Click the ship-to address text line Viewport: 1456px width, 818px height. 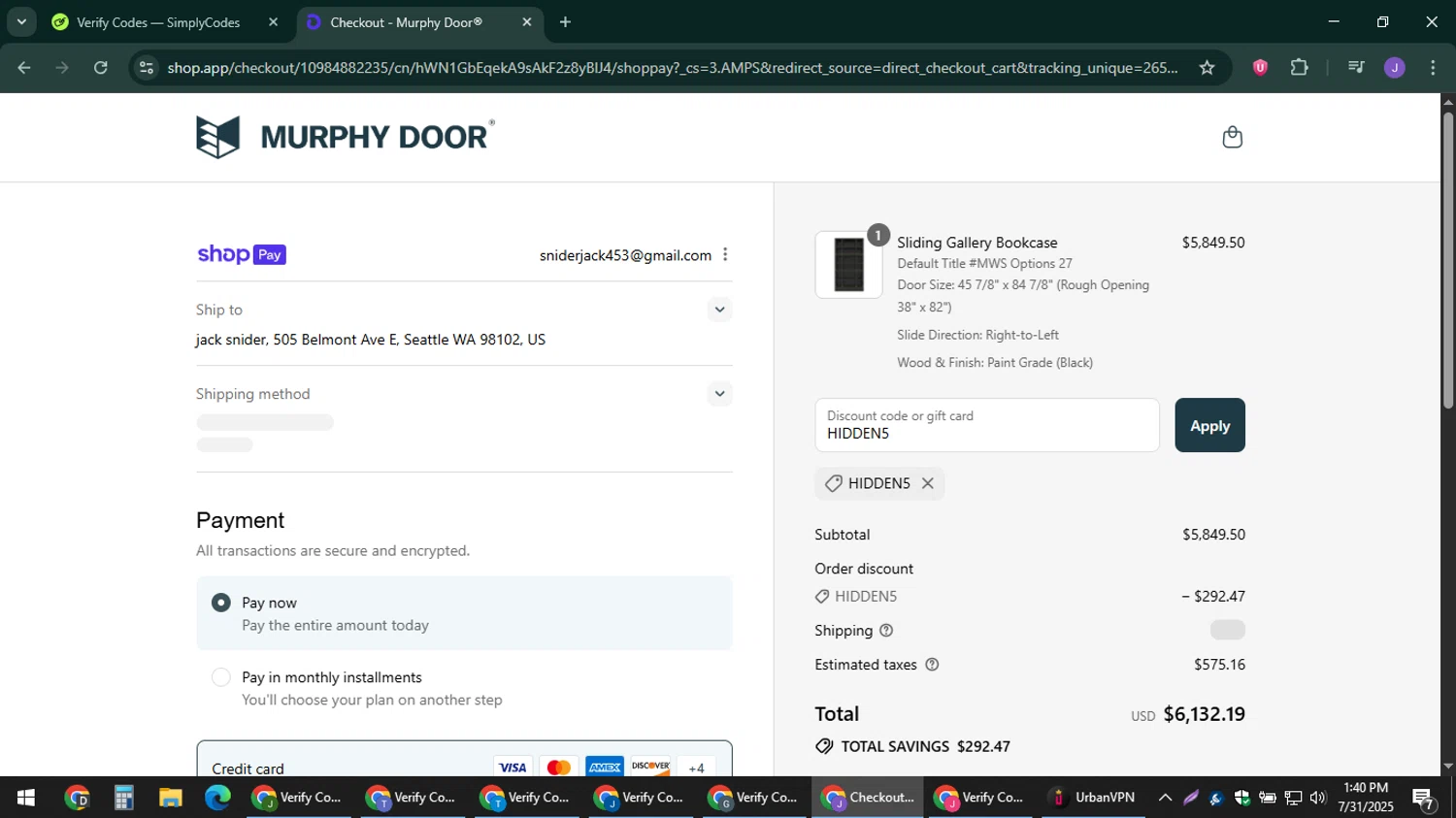[x=371, y=340]
